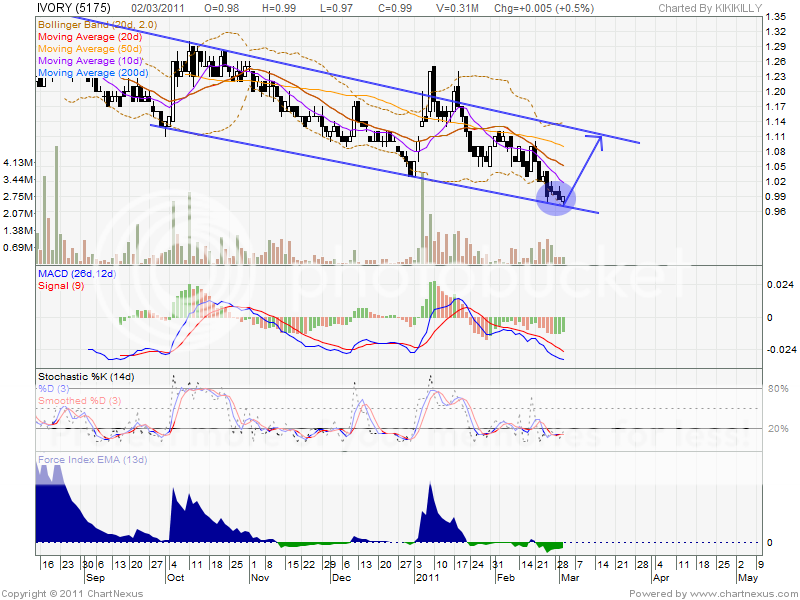Click the 80% level label in the Stochastic panel
Image resolution: width=800 pixels, height=600 pixels.
(x=777, y=387)
